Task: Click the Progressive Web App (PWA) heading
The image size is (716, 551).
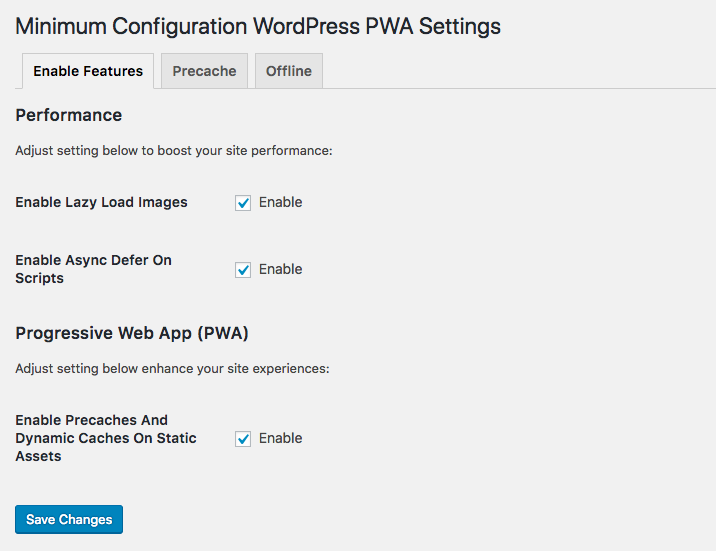Action: click(x=132, y=333)
